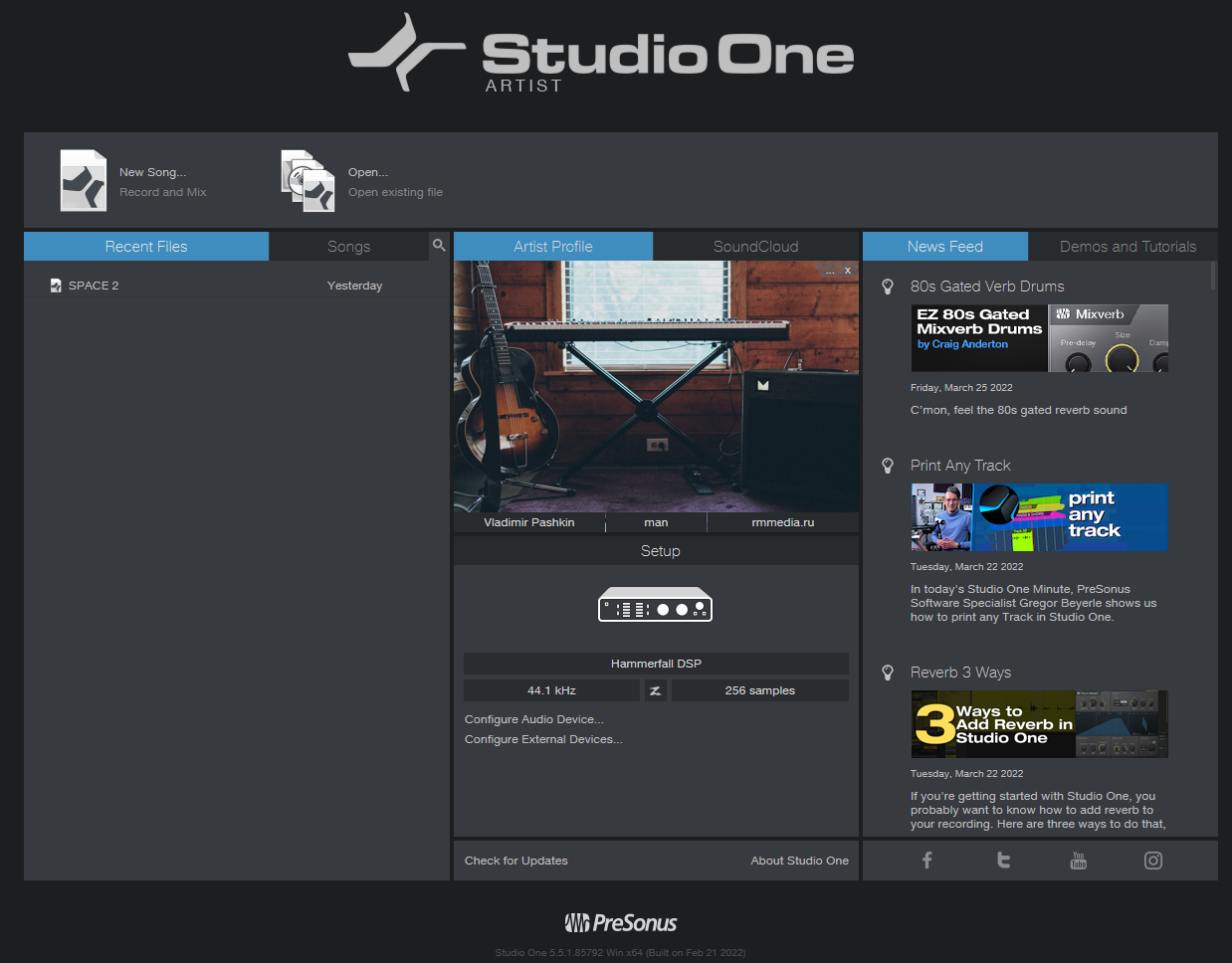The width and height of the screenshot is (1232, 963).
Task: Click Open... to load an existing file
Action: [368, 172]
